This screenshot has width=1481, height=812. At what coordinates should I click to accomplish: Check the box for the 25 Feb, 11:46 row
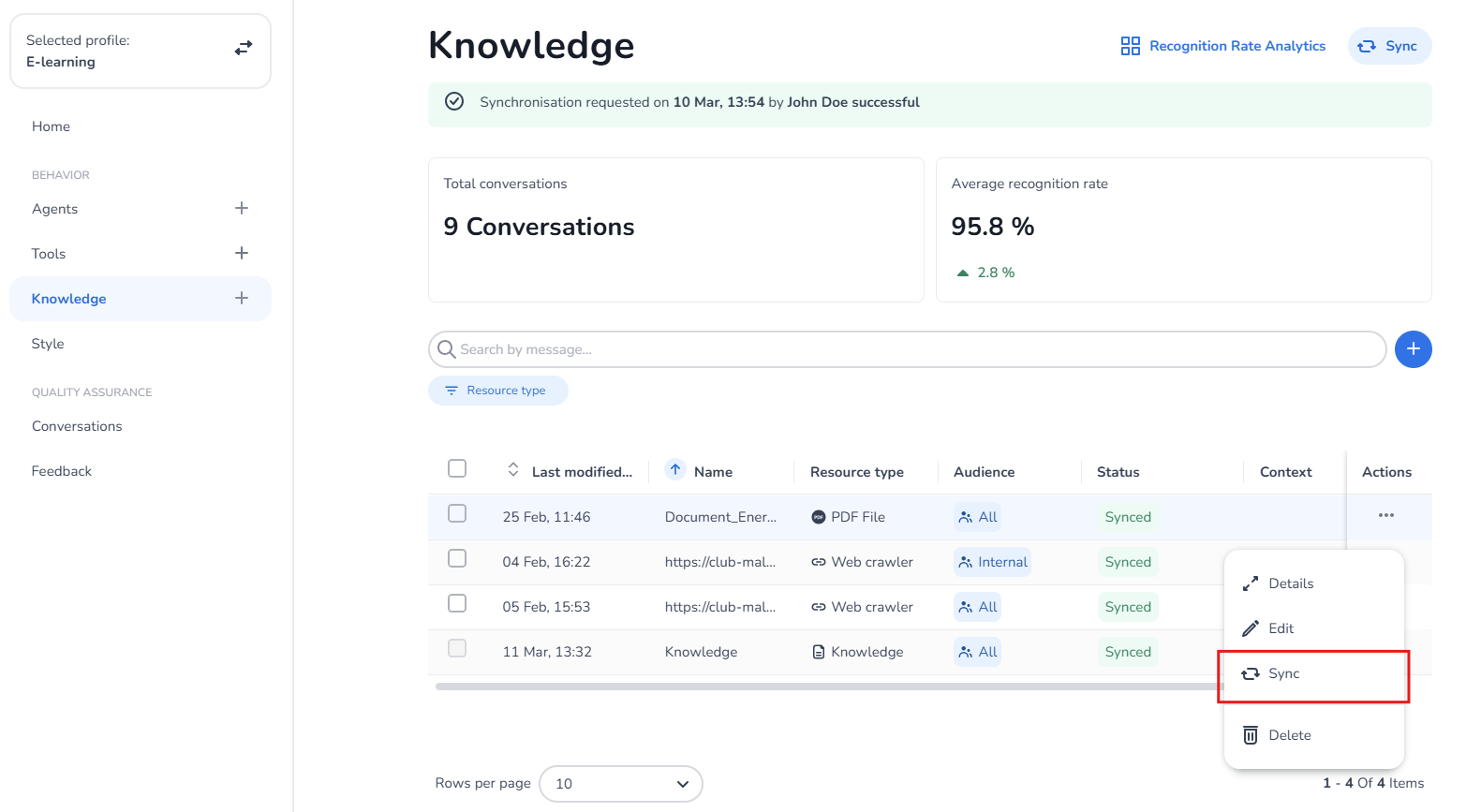[457, 513]
